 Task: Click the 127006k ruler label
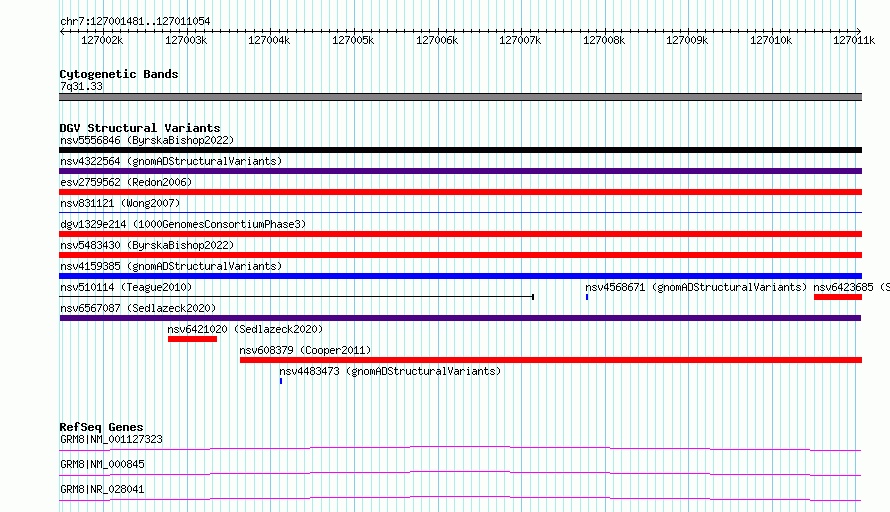pyautogui.click(x=437, y=40)
